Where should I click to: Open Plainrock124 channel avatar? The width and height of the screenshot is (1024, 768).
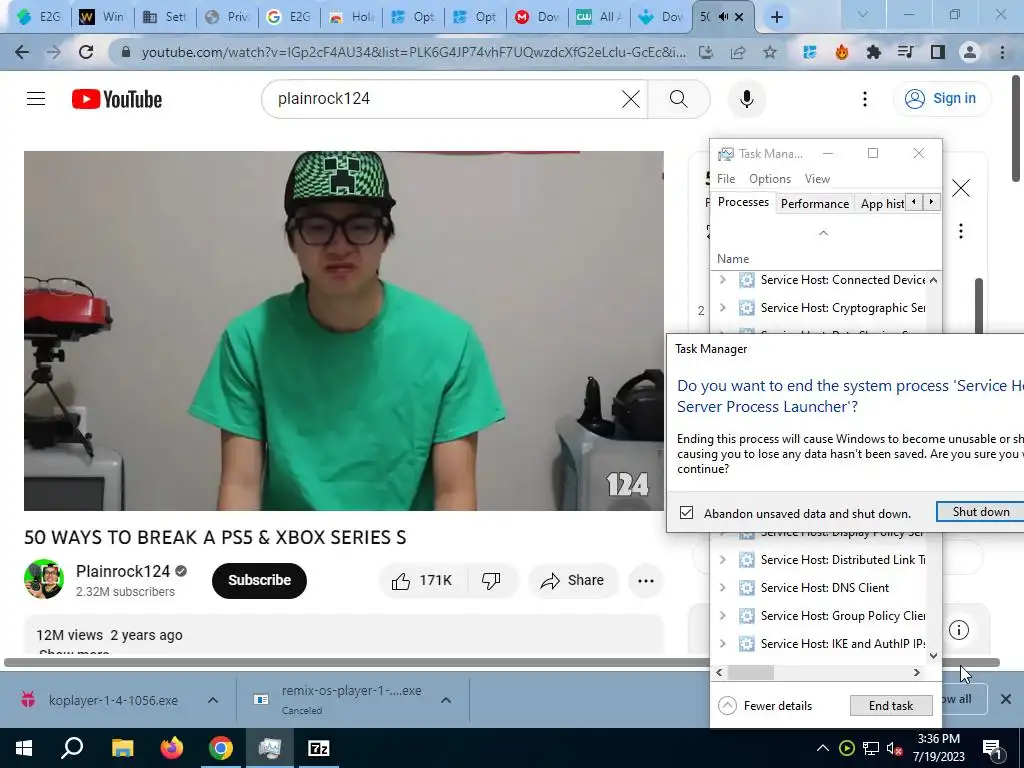pyautogui.click(x=44, y=579)
